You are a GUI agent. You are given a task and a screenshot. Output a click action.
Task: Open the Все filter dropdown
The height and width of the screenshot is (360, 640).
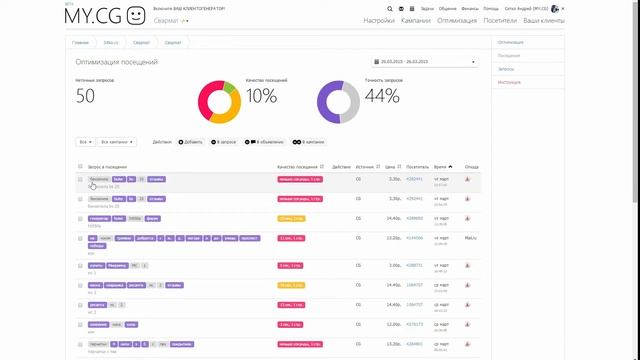point(85,142)
